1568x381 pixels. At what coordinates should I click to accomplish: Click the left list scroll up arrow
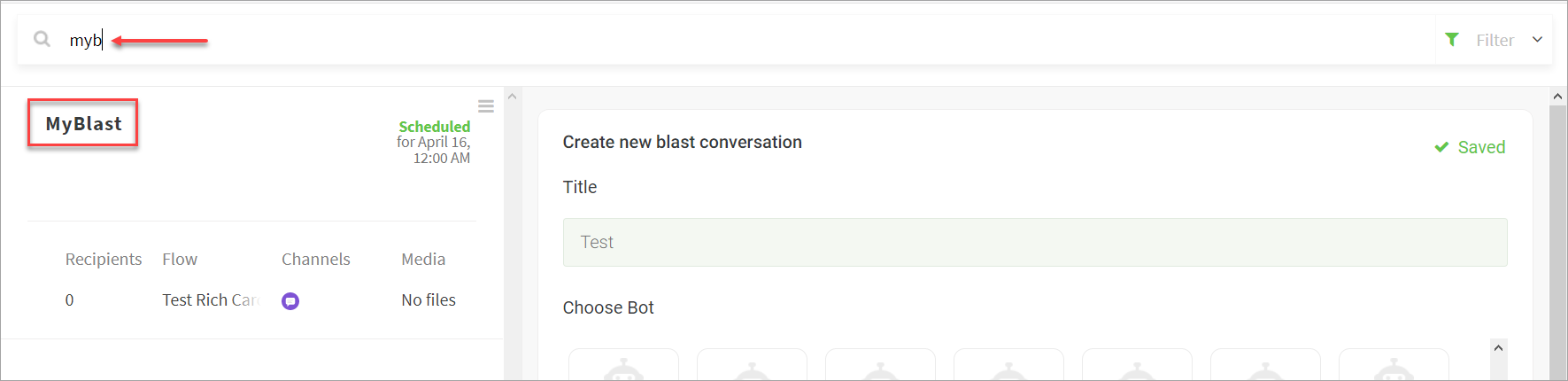click(x=512, y=97)
